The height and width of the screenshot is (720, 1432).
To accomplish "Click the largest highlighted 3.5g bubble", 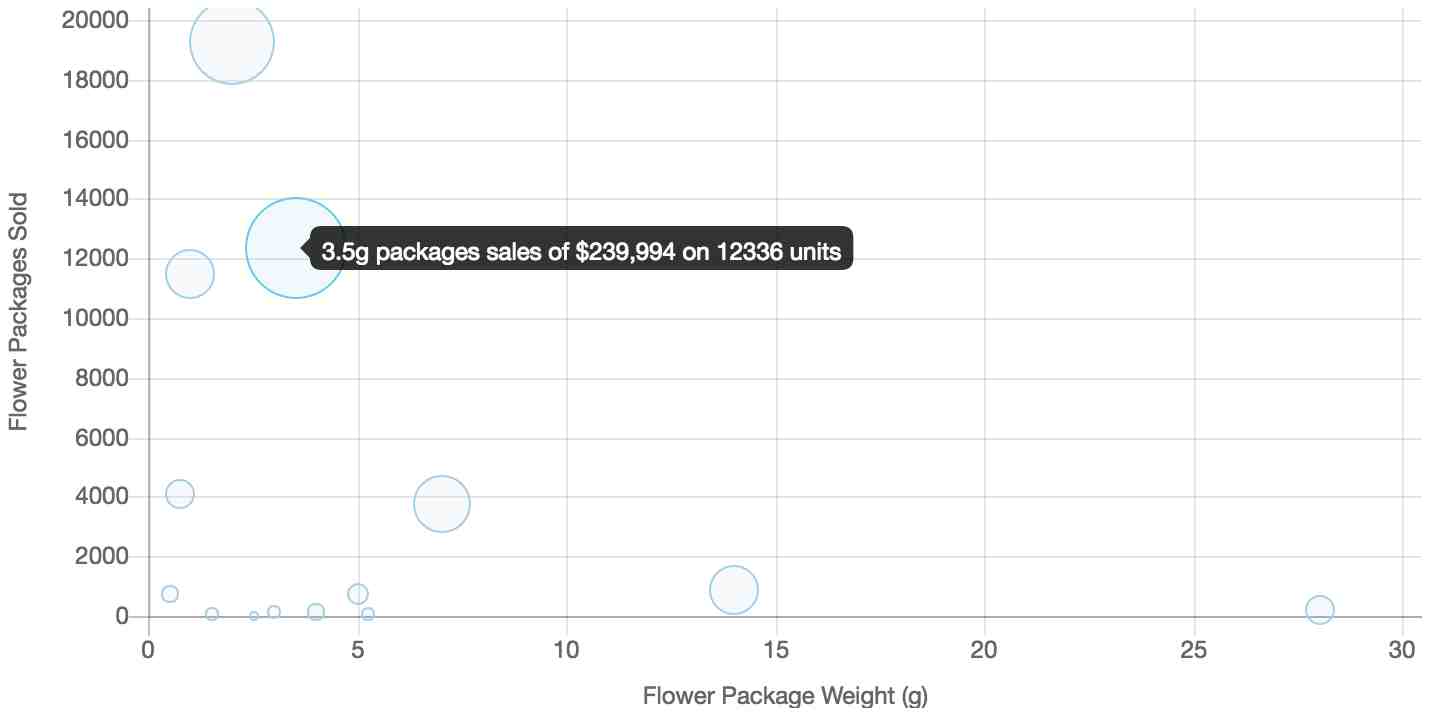I will 295,248.
